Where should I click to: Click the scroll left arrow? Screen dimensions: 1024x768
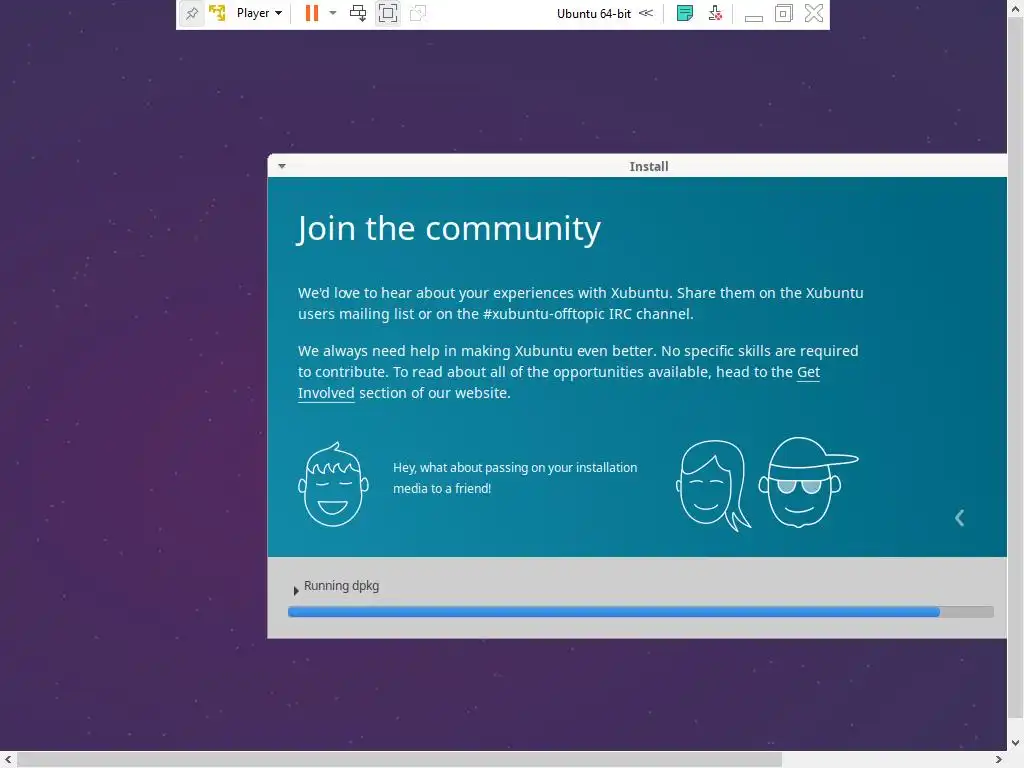[8, 760]
